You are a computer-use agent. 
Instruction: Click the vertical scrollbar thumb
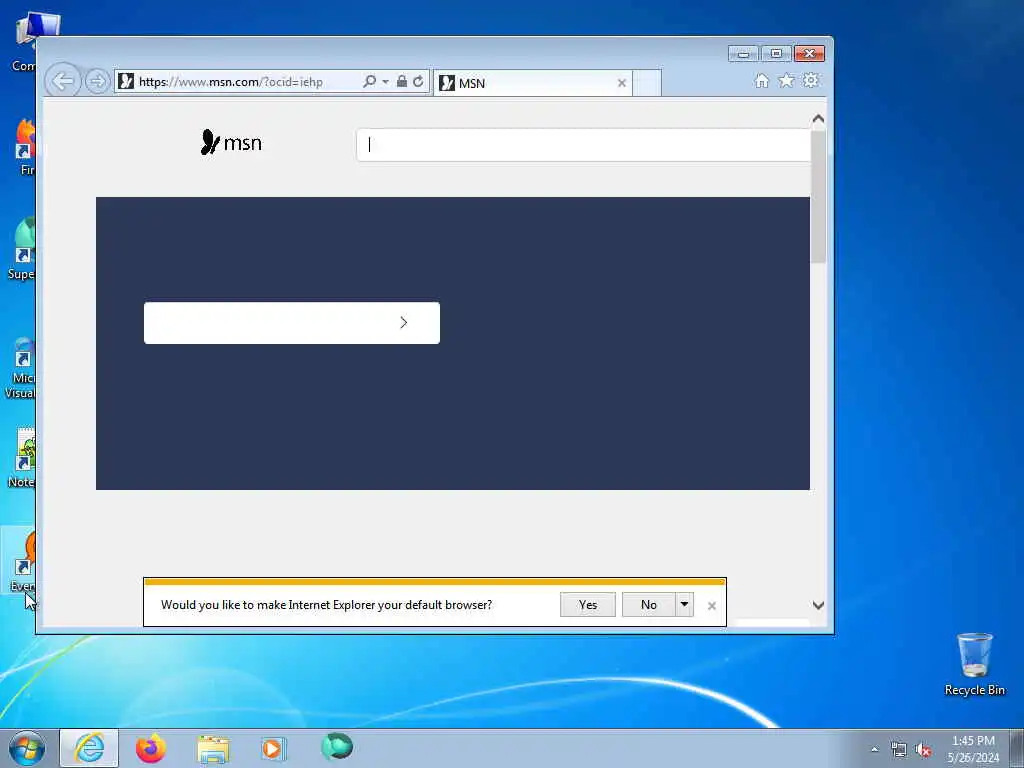click(818, 197)
